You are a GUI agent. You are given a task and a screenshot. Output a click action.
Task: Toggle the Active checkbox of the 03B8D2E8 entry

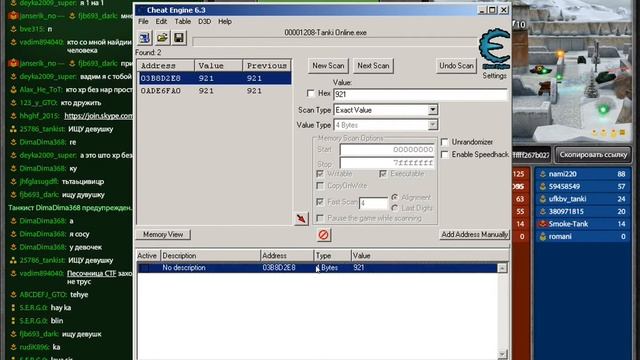(144, 268)
